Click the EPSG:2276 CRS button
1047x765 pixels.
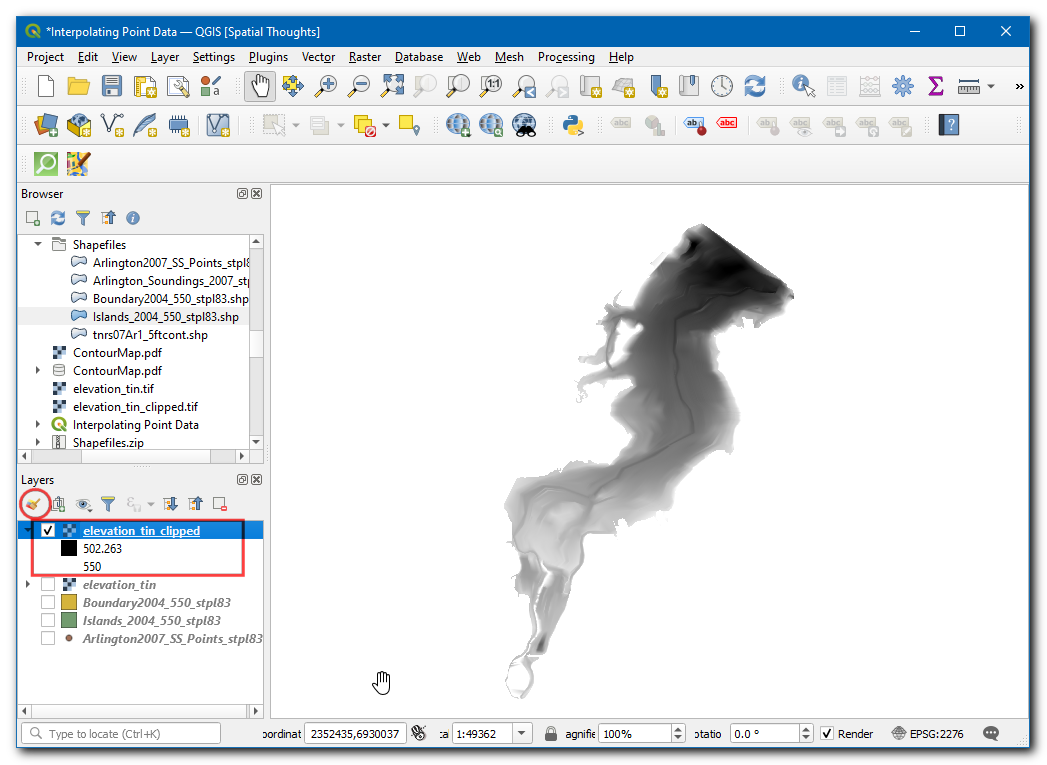(928, 734)
